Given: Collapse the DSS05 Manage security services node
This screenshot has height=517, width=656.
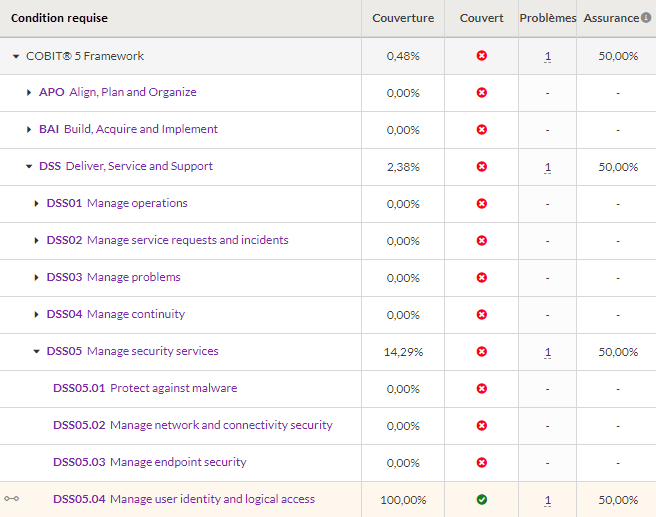Looking at the screenshot, I should pyautogui.click(x=36, y=351).
